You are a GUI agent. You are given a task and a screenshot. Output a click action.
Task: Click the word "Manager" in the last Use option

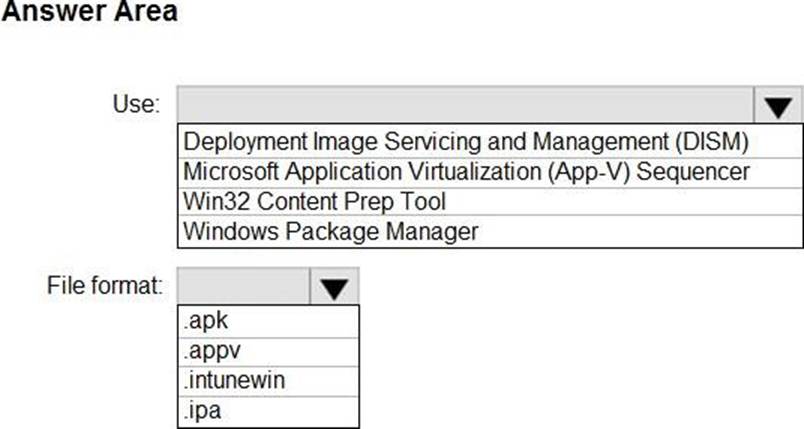431,232
